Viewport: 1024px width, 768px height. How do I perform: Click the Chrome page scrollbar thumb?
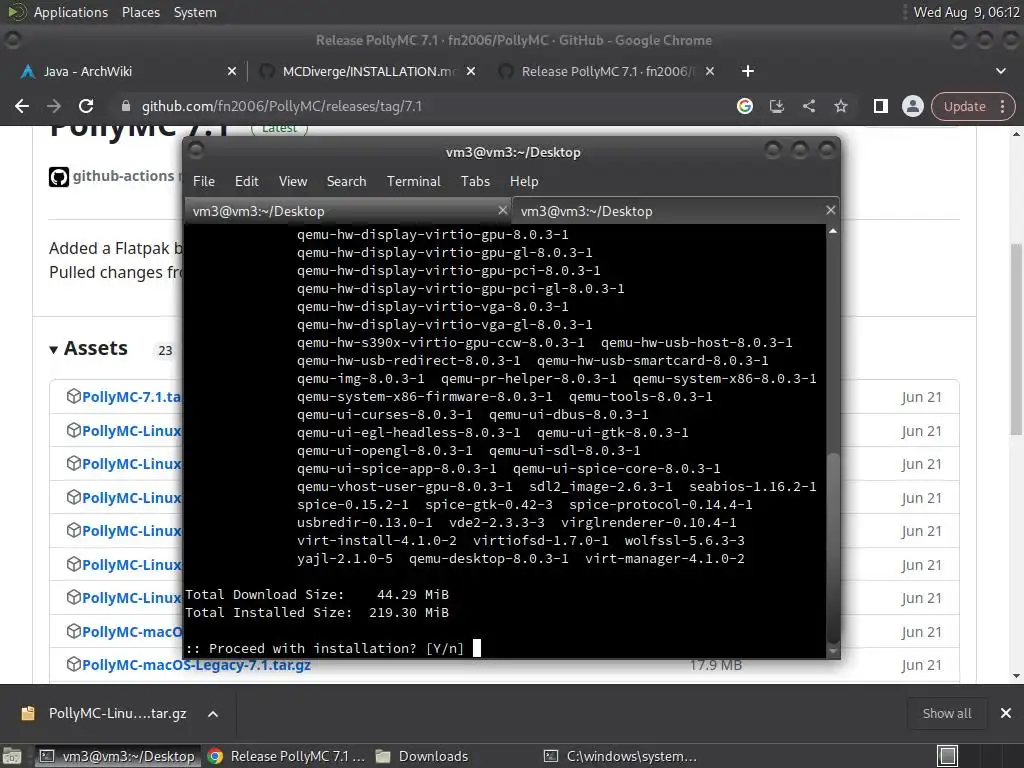point(1016,339)
